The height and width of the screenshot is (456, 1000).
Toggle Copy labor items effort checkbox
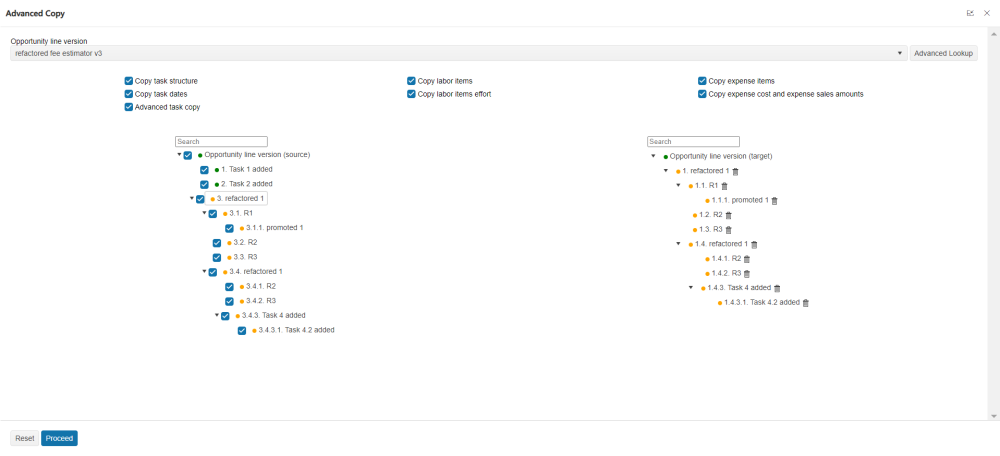(411, 94)
